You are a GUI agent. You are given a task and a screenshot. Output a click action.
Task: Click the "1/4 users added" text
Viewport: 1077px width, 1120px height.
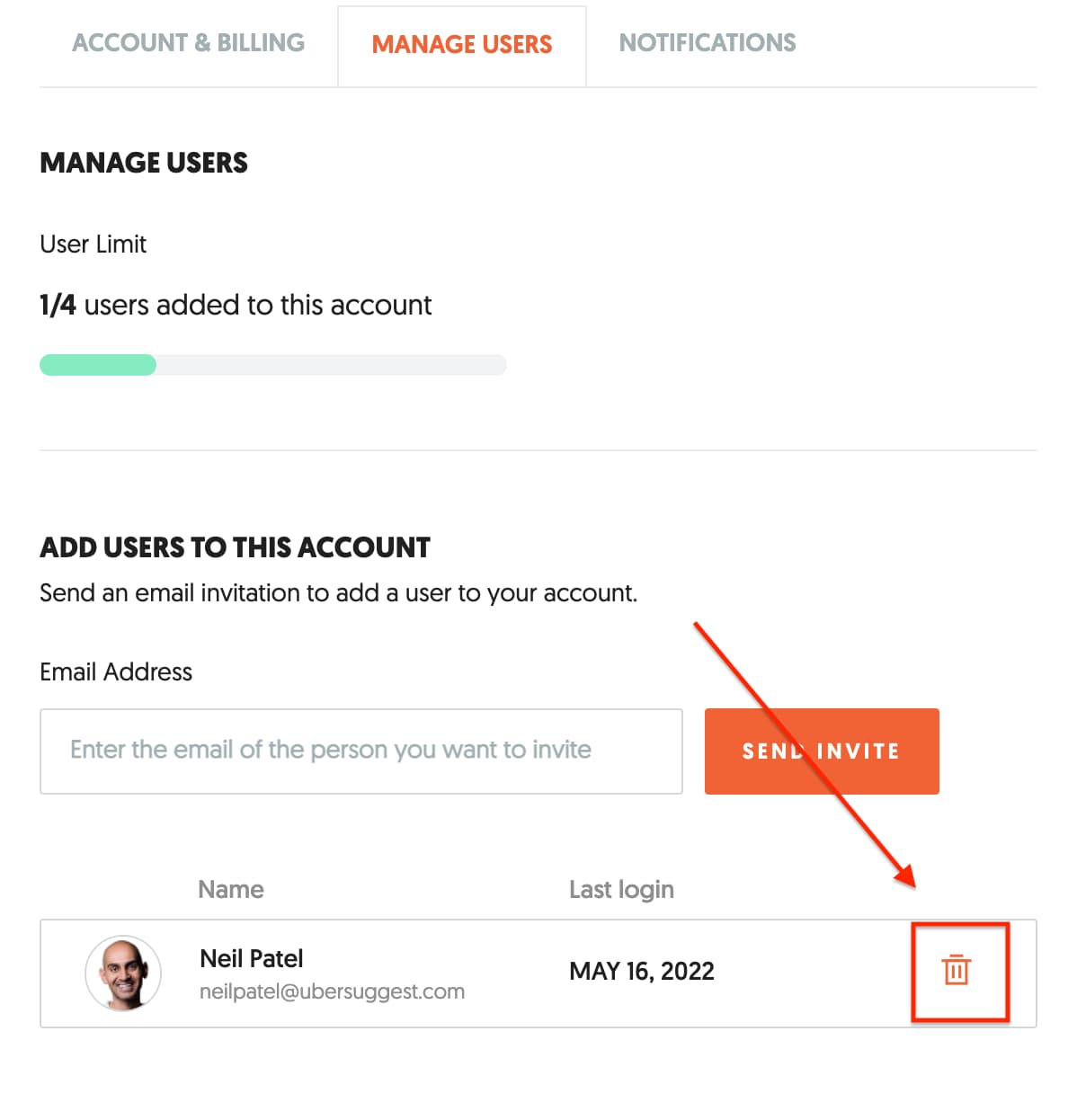coord(236,305)
